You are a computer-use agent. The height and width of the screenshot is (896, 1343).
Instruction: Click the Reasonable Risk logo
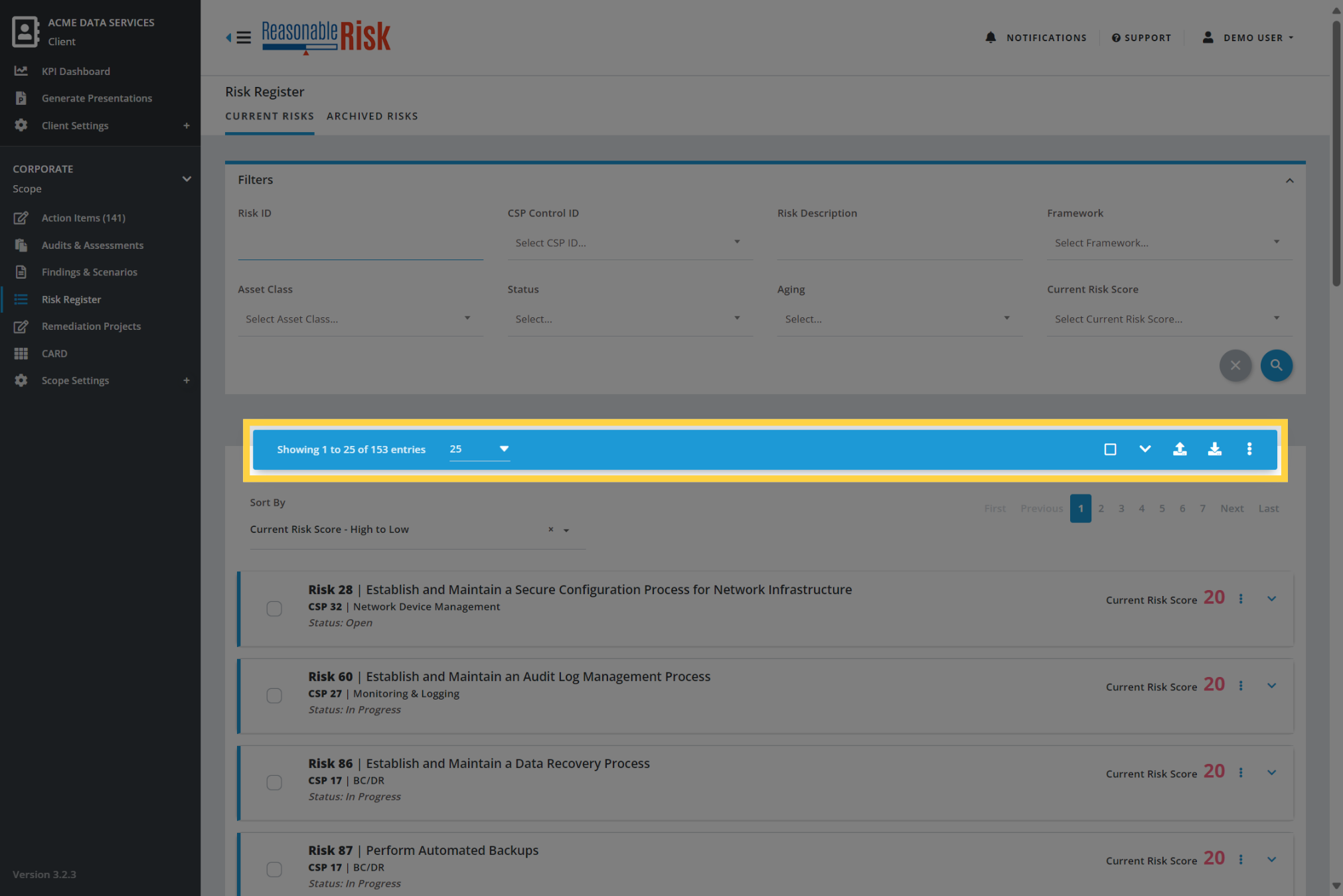click(x=326, y=37)
